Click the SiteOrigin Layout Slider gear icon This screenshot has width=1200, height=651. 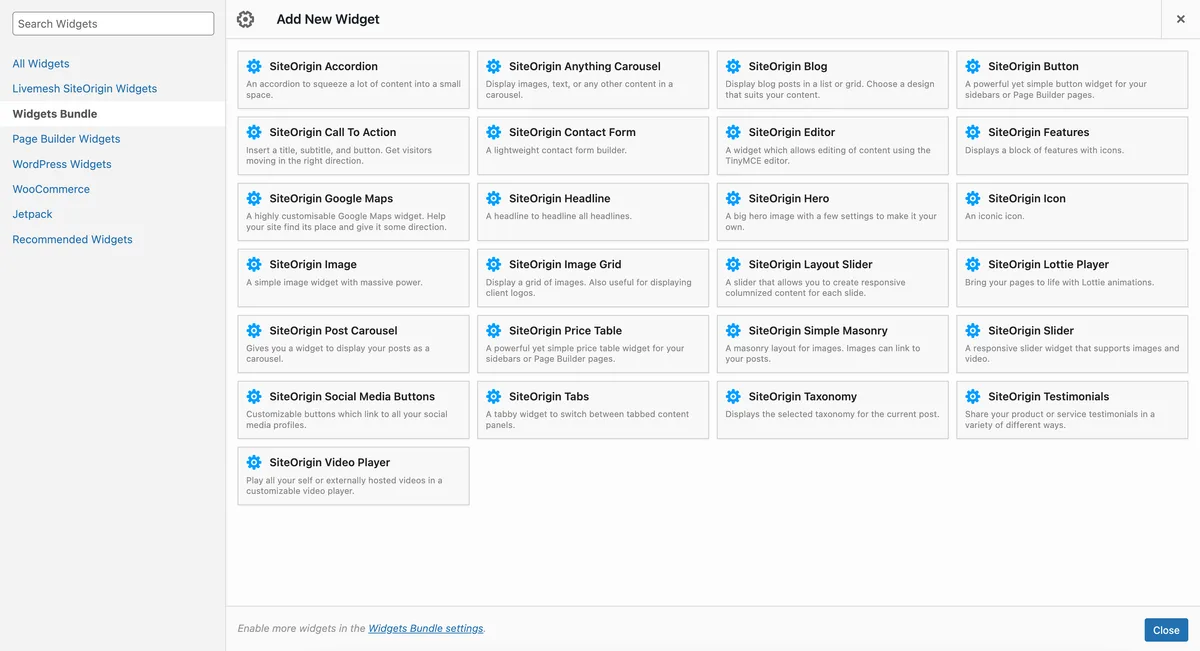pos(733,264)
